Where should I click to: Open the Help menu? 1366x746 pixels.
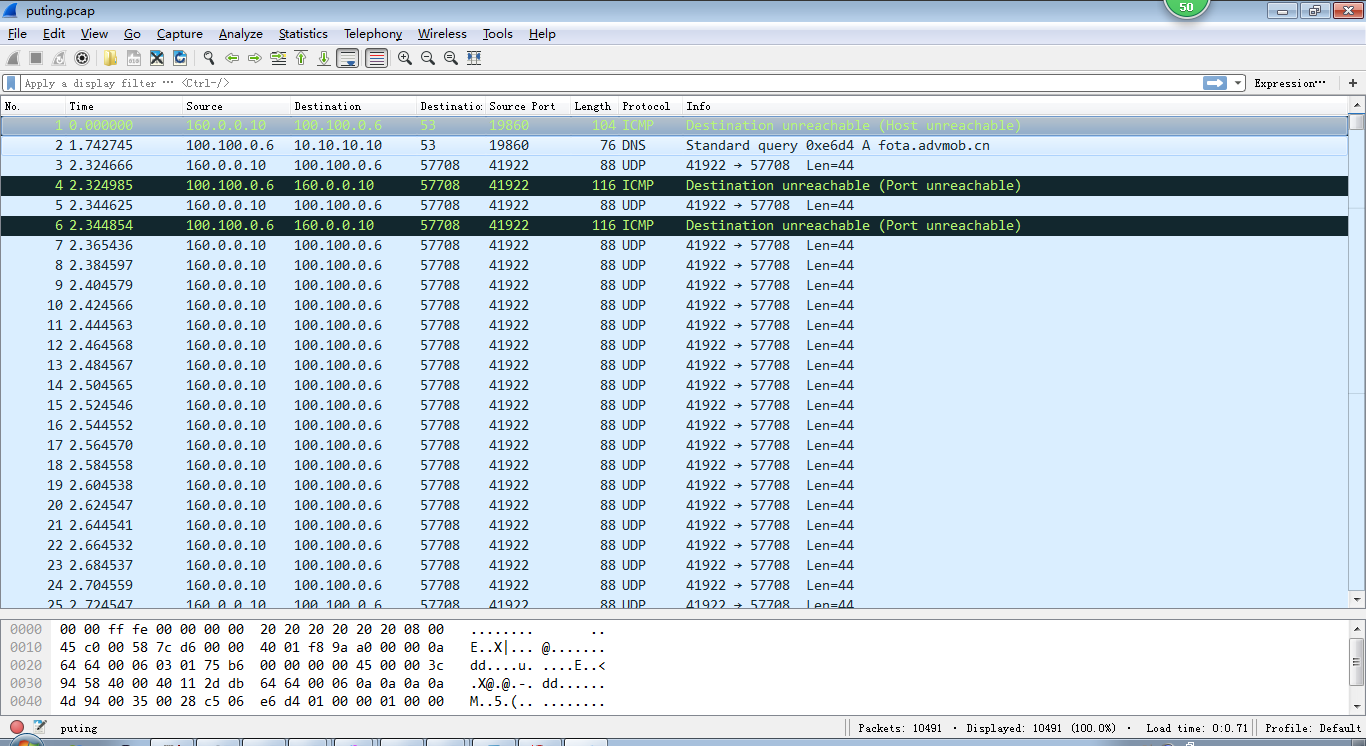[542, 33]
